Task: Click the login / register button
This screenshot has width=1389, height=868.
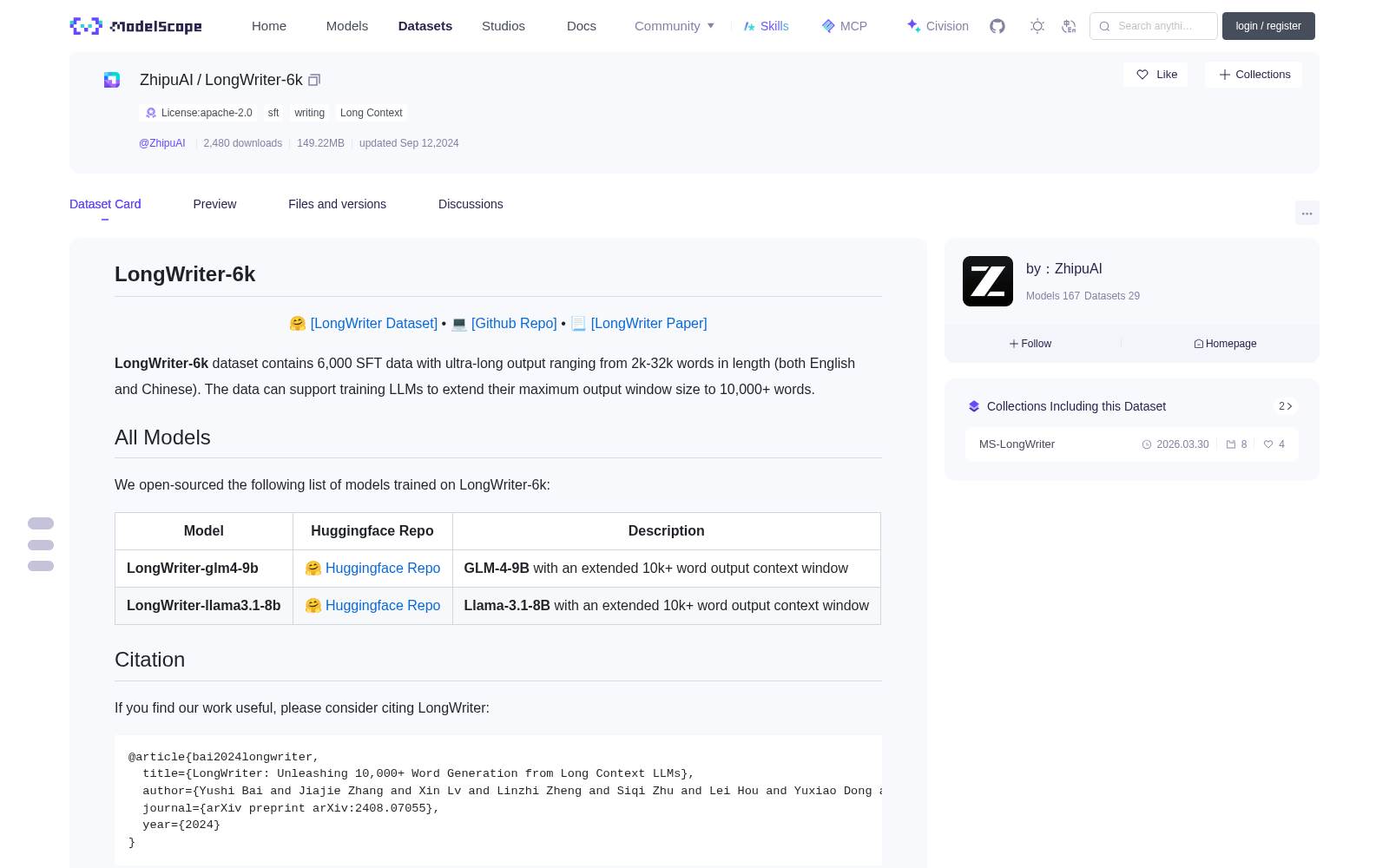Action: click(x=1268, y=26)
